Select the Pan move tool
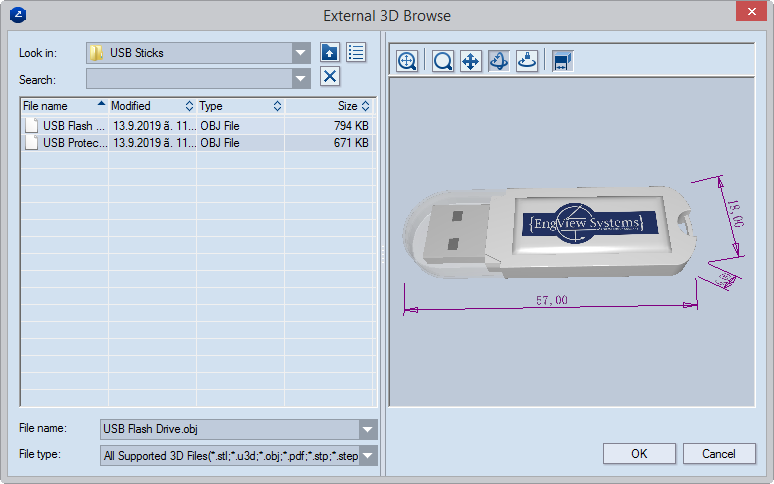 [471, 61]
